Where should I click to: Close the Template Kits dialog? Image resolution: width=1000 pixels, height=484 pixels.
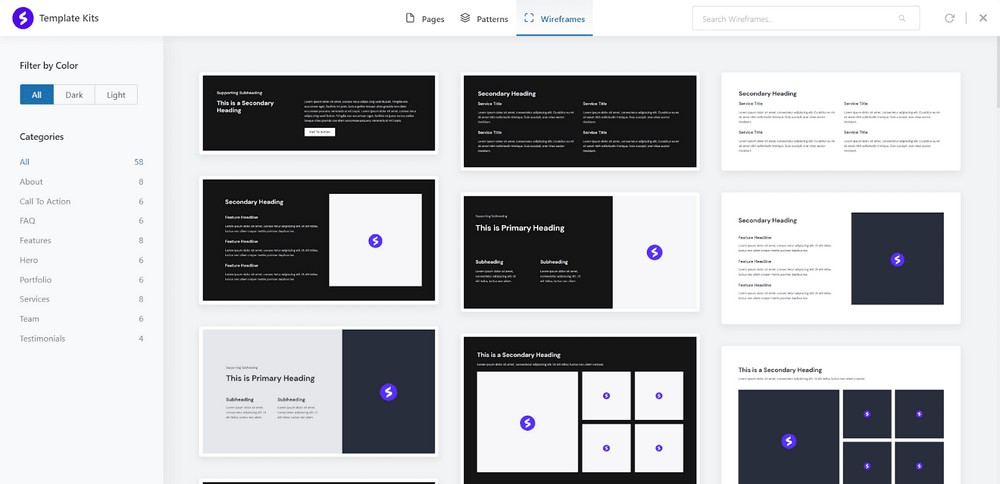coord(983,18)
